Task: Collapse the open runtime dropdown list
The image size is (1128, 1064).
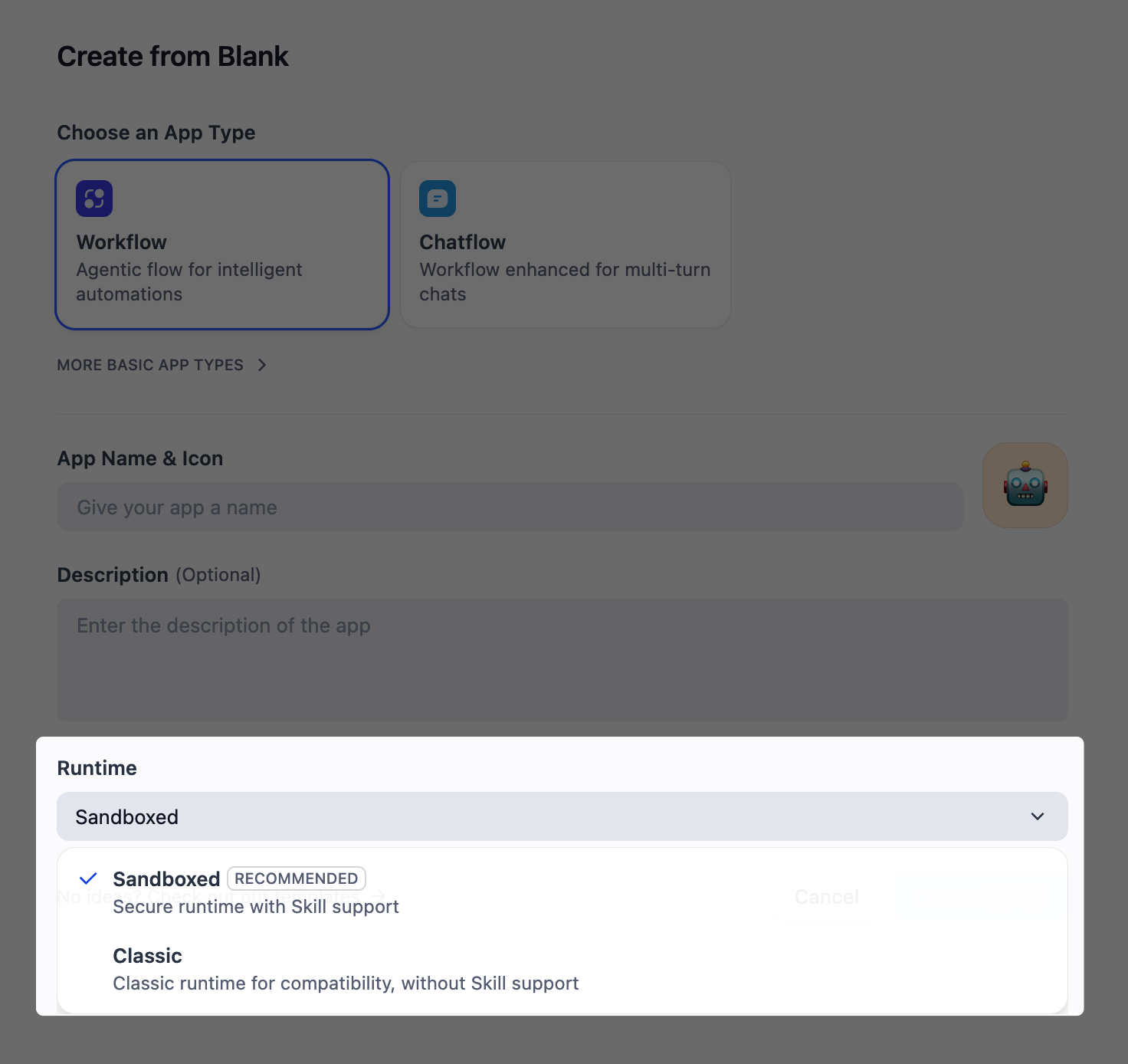Action: coord(1038,816)
